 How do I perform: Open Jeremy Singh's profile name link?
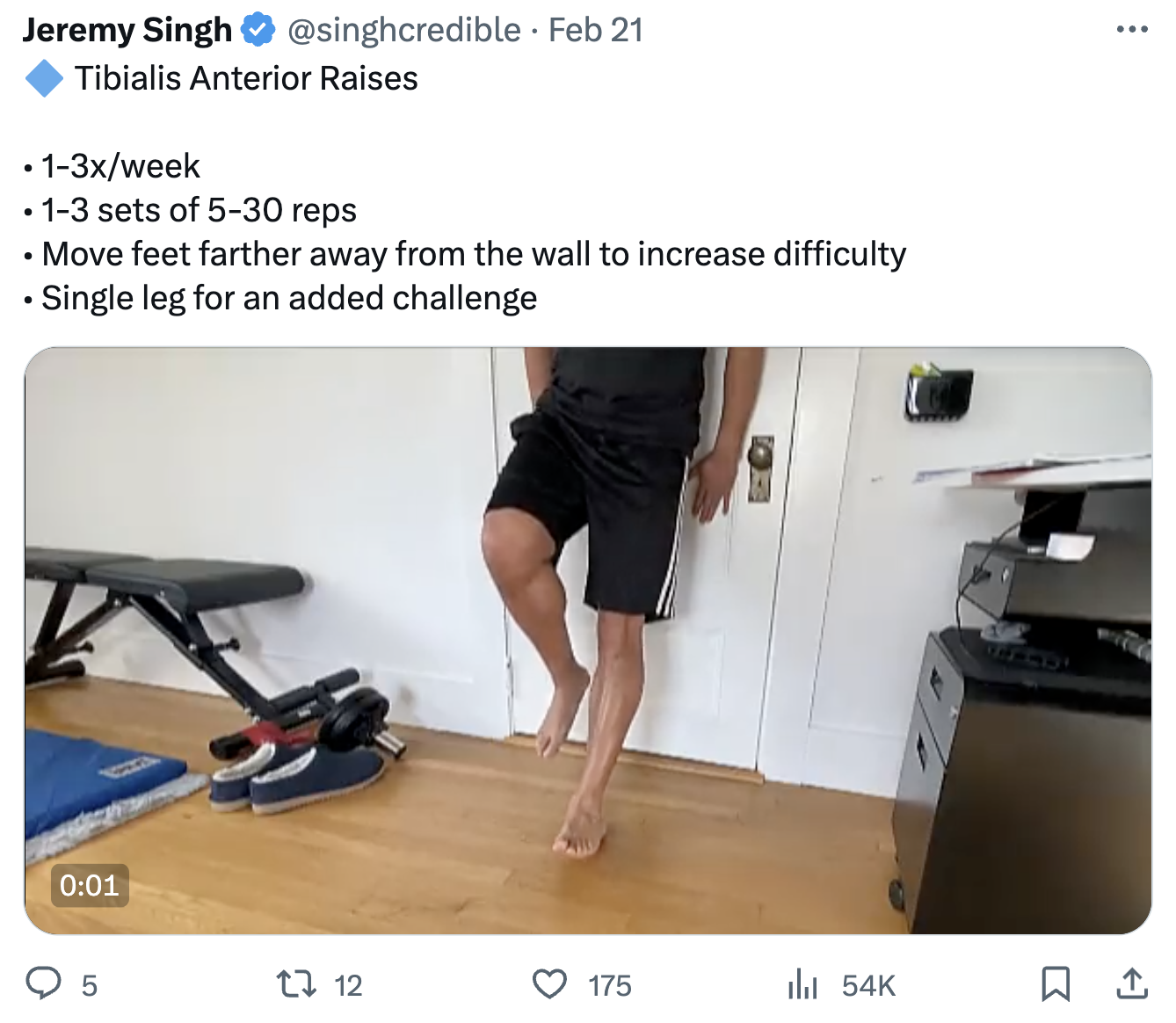point(127,30)
